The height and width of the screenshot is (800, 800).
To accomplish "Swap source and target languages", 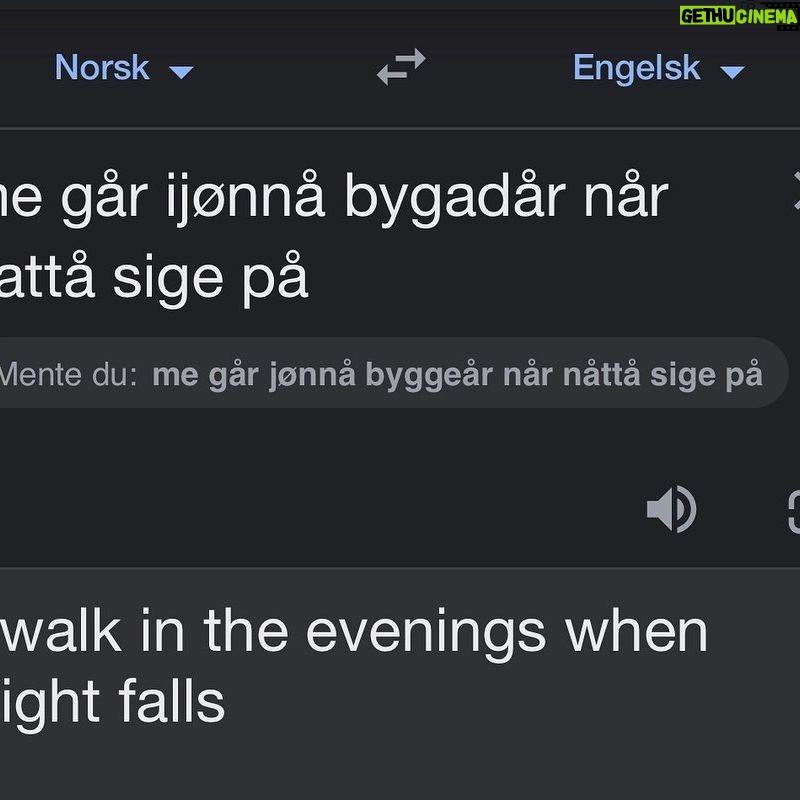I will click(401, 66).
